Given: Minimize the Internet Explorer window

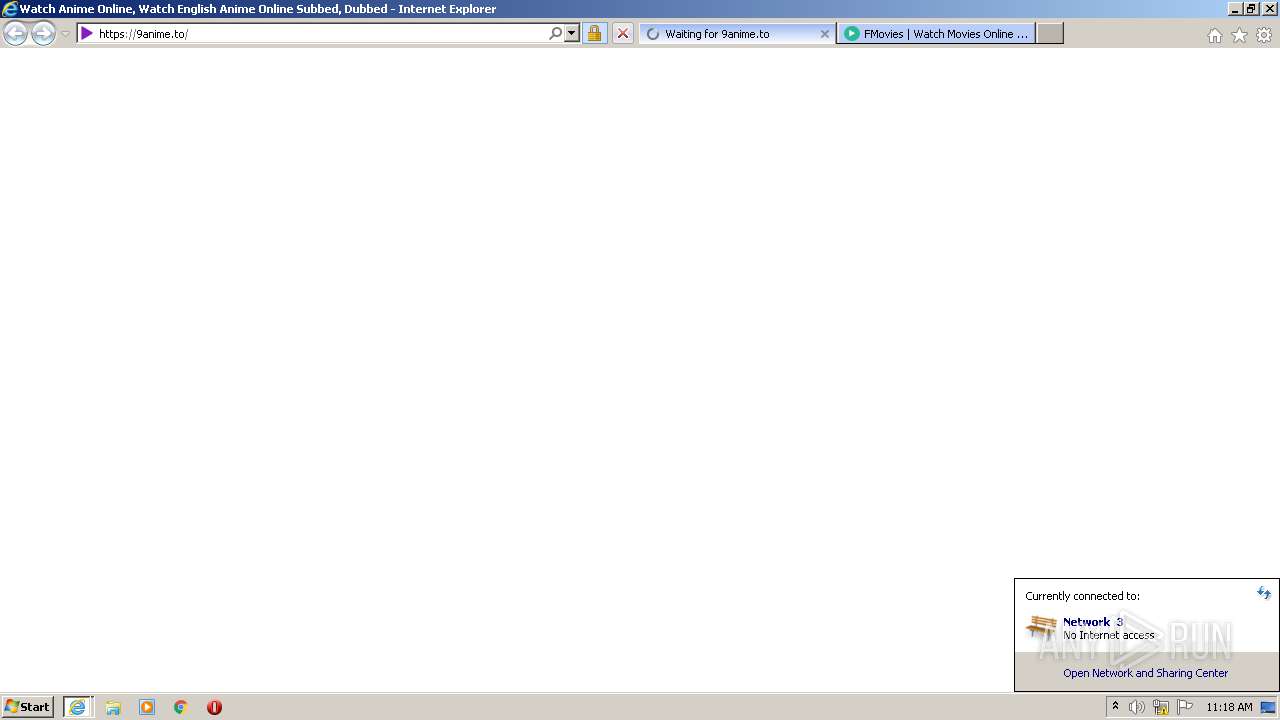Looking at the screenshot, I should [1235, 9].
